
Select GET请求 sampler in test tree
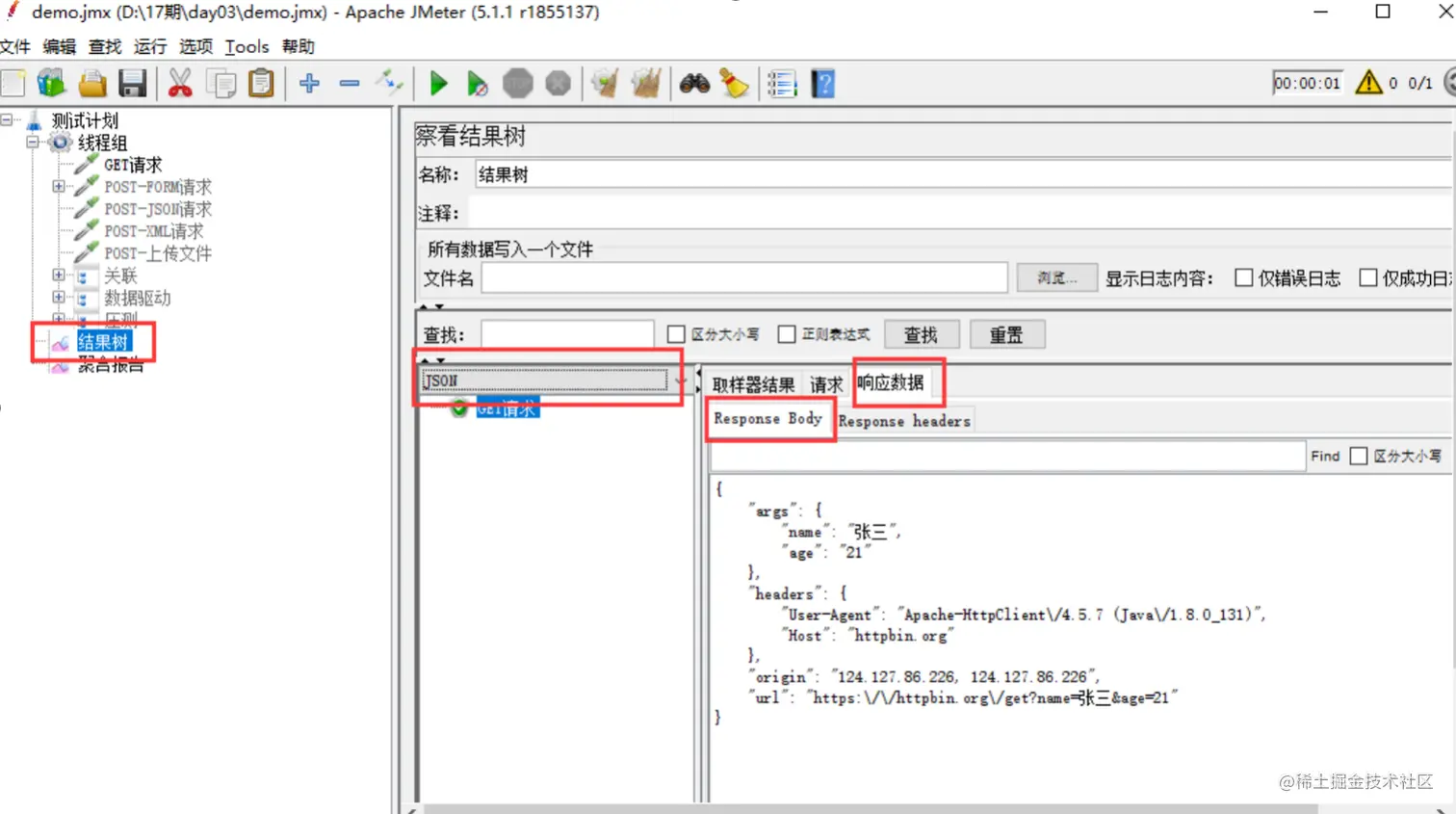133,165
